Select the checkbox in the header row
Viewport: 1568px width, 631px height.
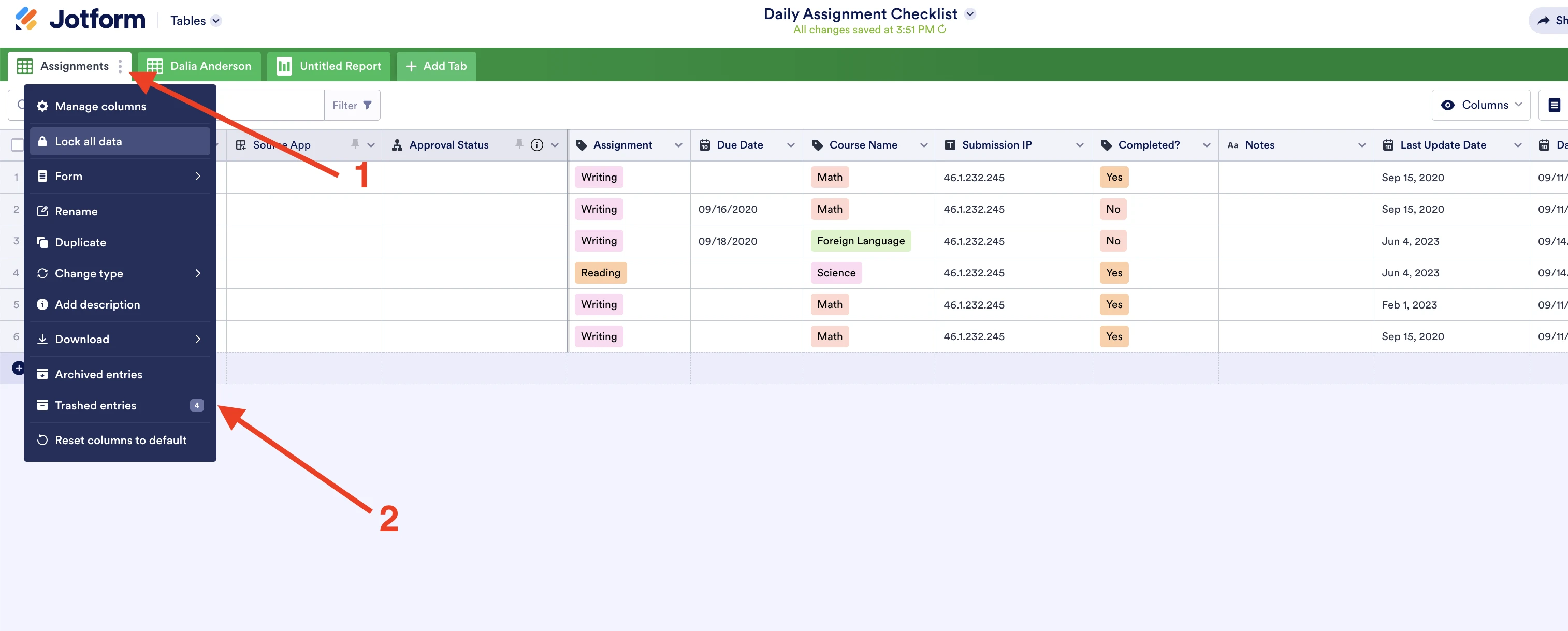(x=18, y=145)
